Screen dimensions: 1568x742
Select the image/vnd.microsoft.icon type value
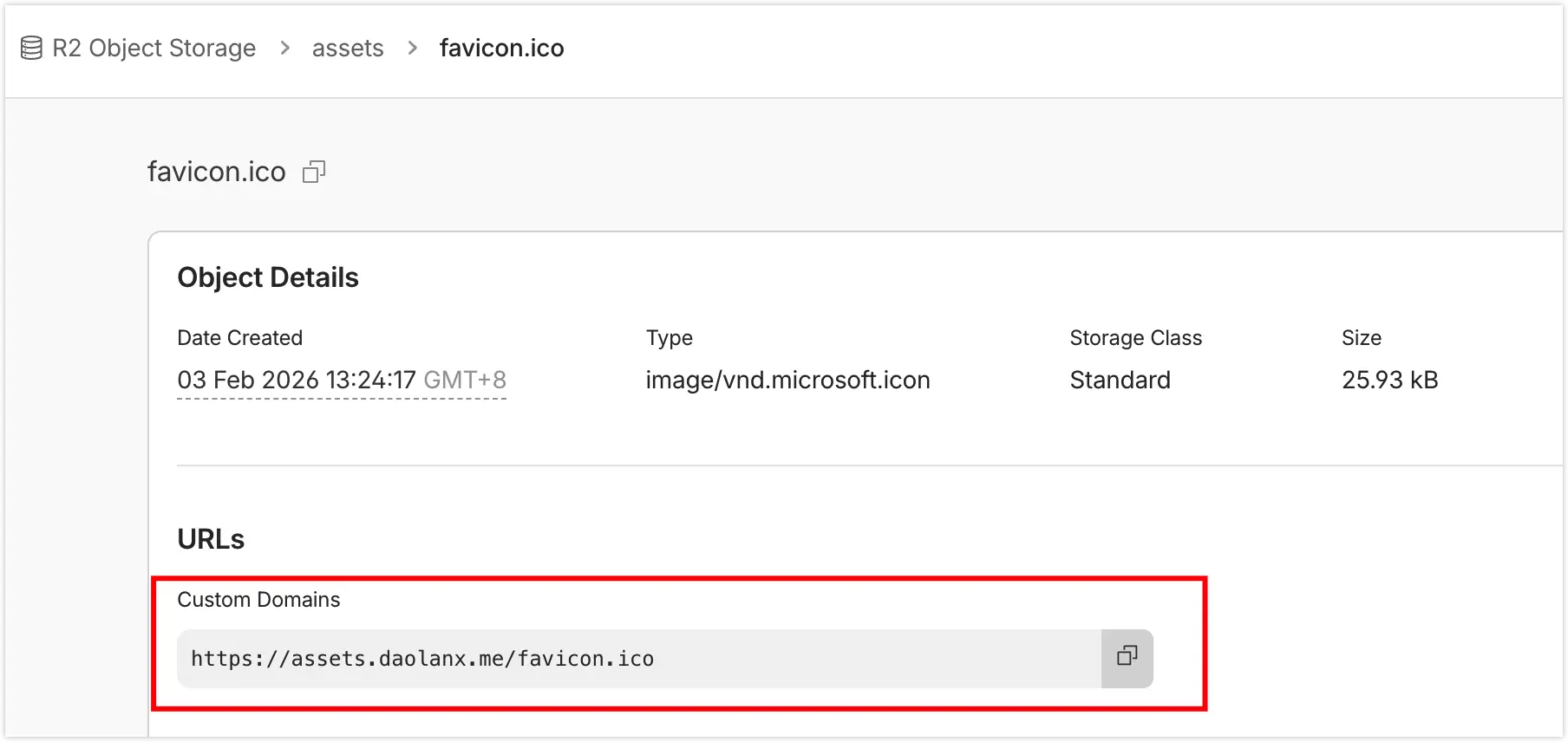pyautogui.click(x=787, y=381)
